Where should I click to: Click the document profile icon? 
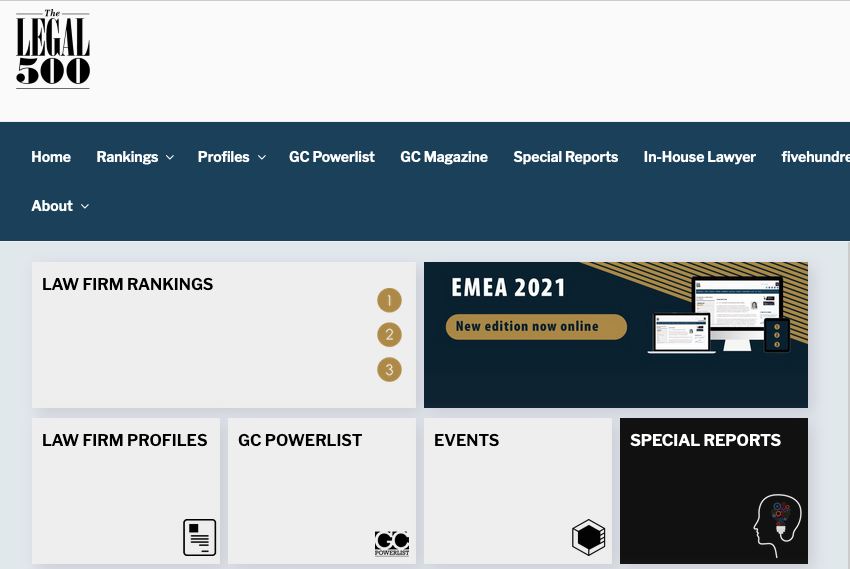pos(199,537)
